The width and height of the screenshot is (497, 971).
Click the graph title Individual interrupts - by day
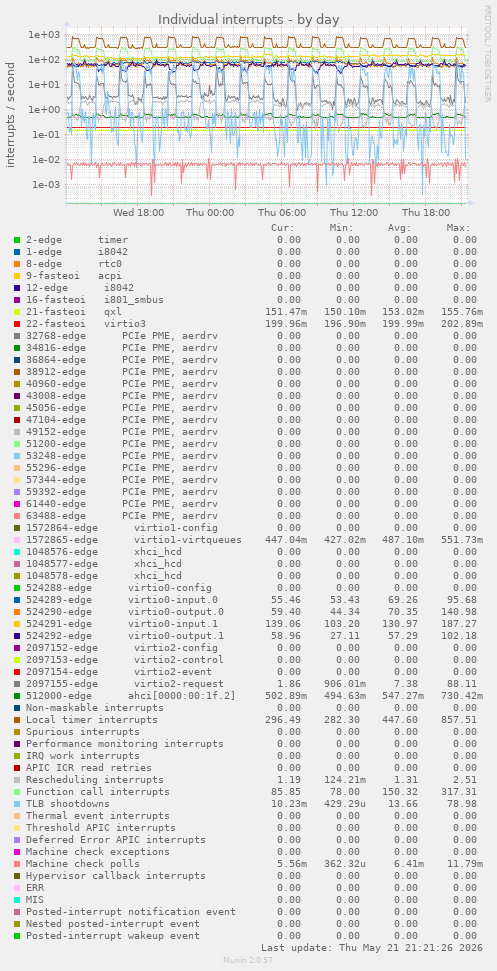click(249, 20)
